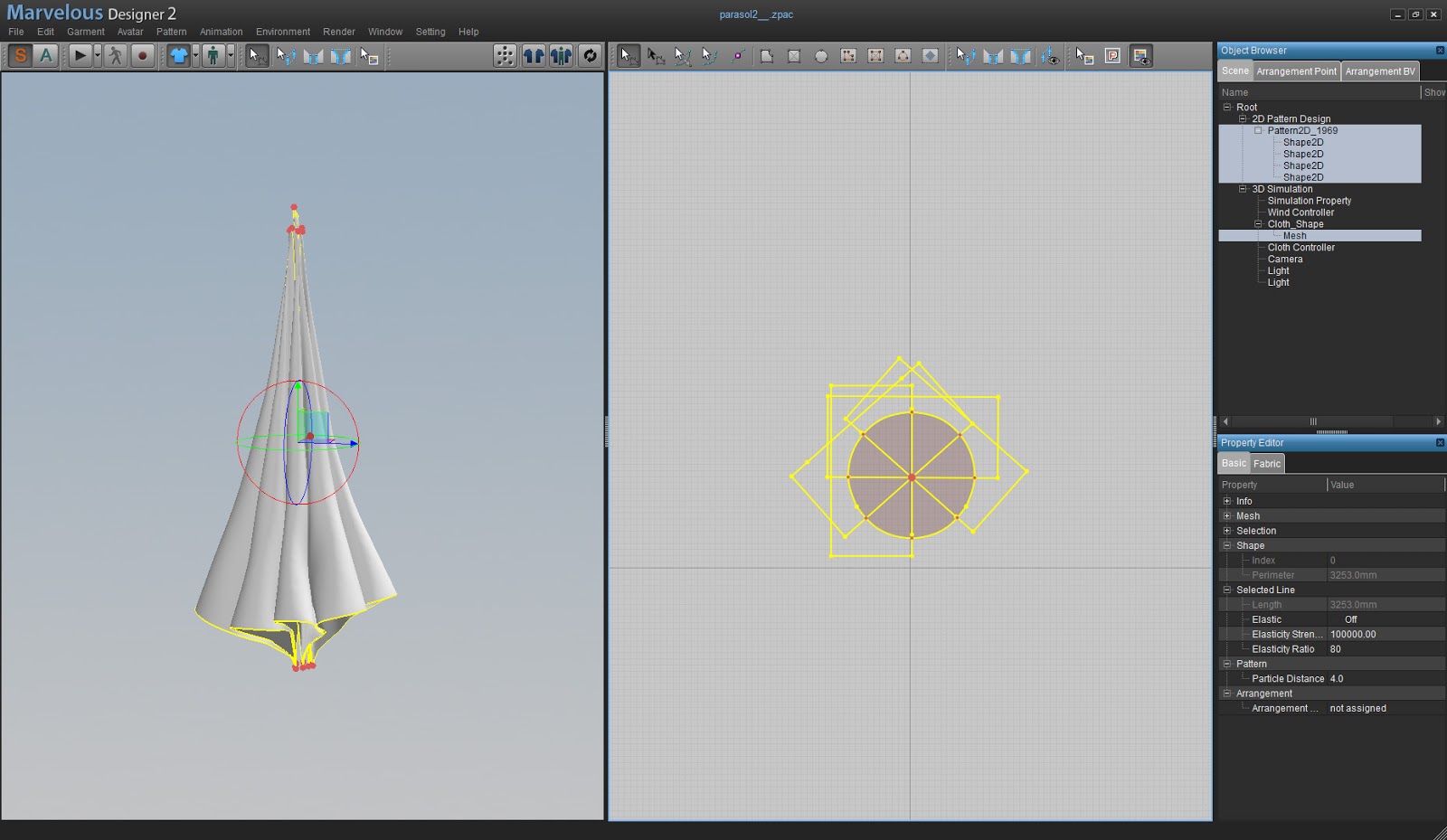Select the 3D select/move tool
1447x840 pixels.
click(x=258, y=56)
